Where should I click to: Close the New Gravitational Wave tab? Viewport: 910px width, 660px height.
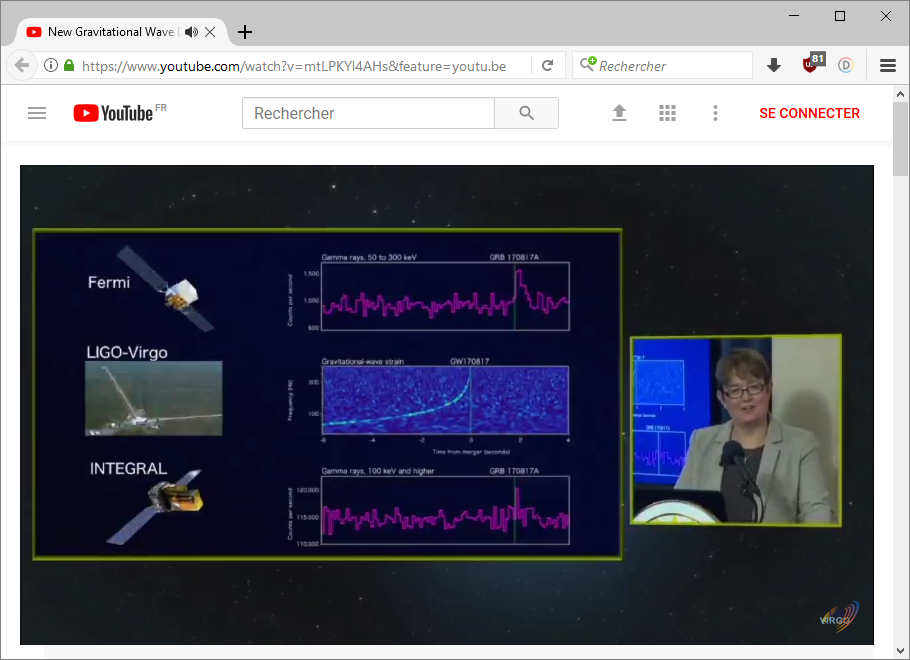pos(210,32)
